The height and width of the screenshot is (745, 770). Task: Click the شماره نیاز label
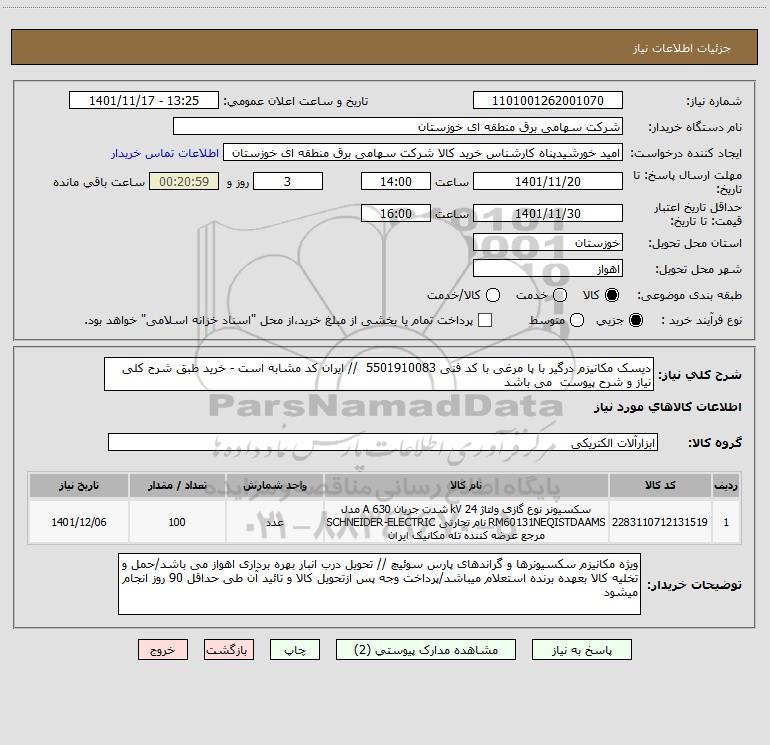point(714,101)
